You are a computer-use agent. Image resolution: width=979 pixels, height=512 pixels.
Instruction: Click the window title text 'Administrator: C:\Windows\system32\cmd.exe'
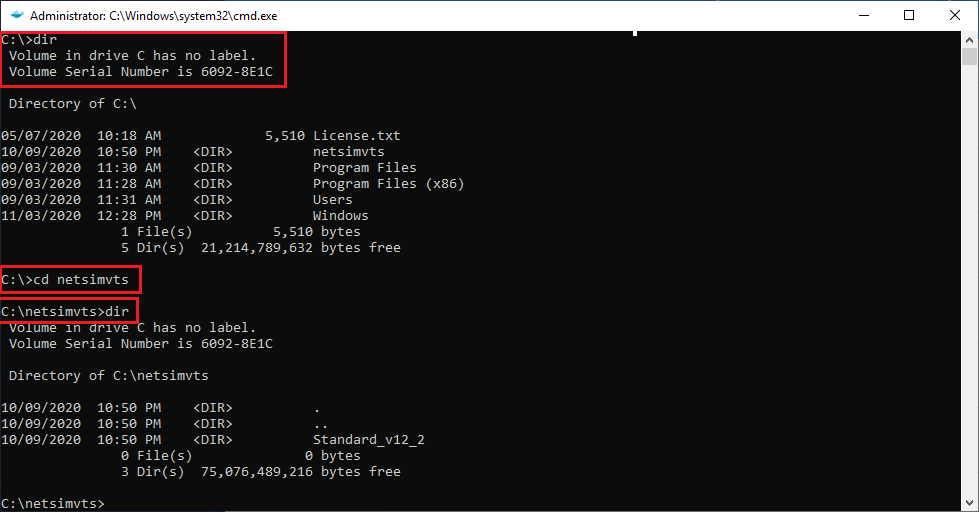coord(154,16)
